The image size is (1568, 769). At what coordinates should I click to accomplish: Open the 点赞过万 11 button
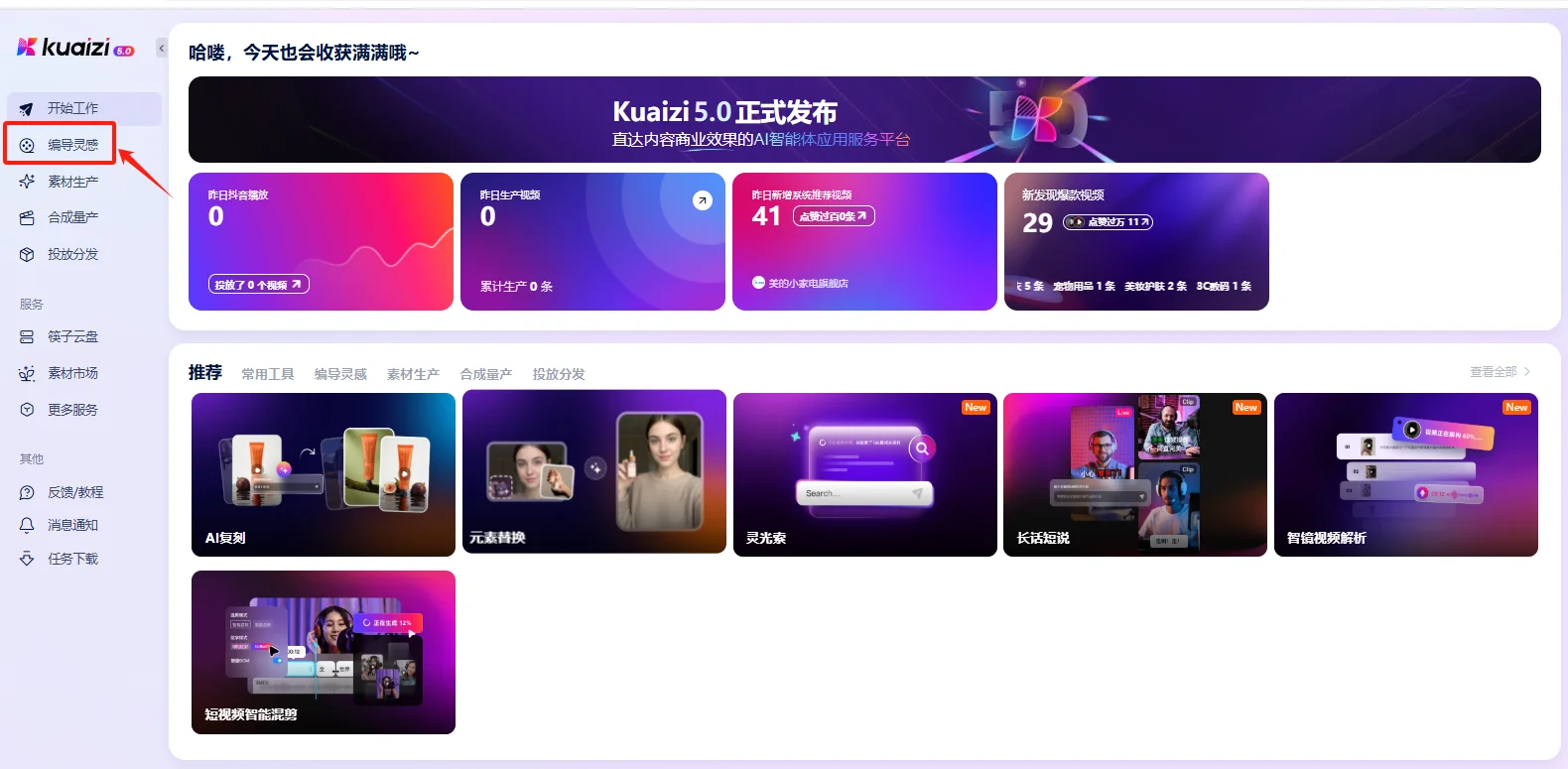click(x=1108, y=222)
